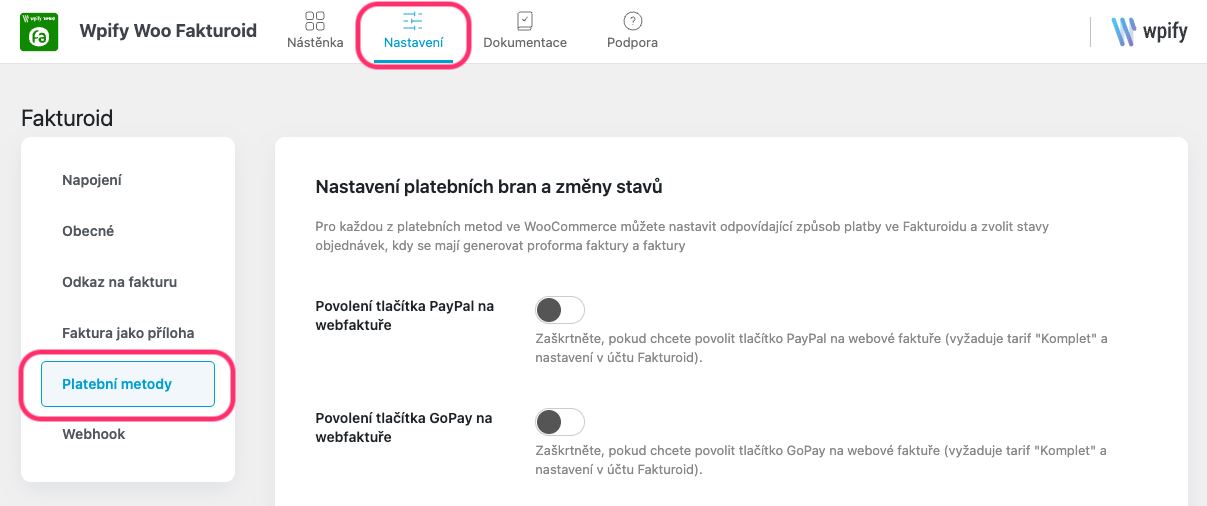The height and width of the screenshot is (506, 1207).
Task: Click the 'Povolení tlačítka PayPal na webfaktuře' label
Action: coord(404,315)
